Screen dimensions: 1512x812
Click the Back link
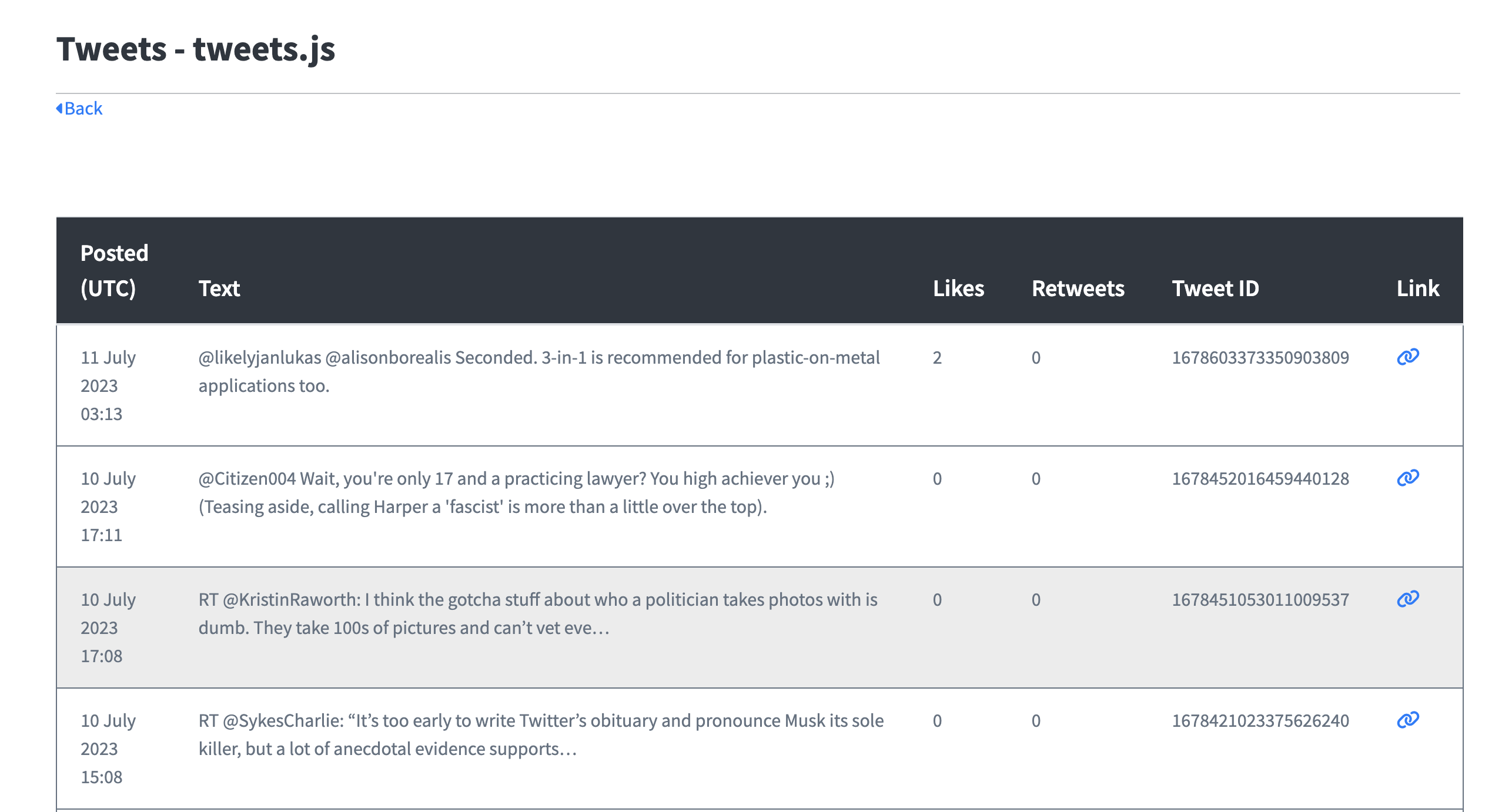pos(83,109)
